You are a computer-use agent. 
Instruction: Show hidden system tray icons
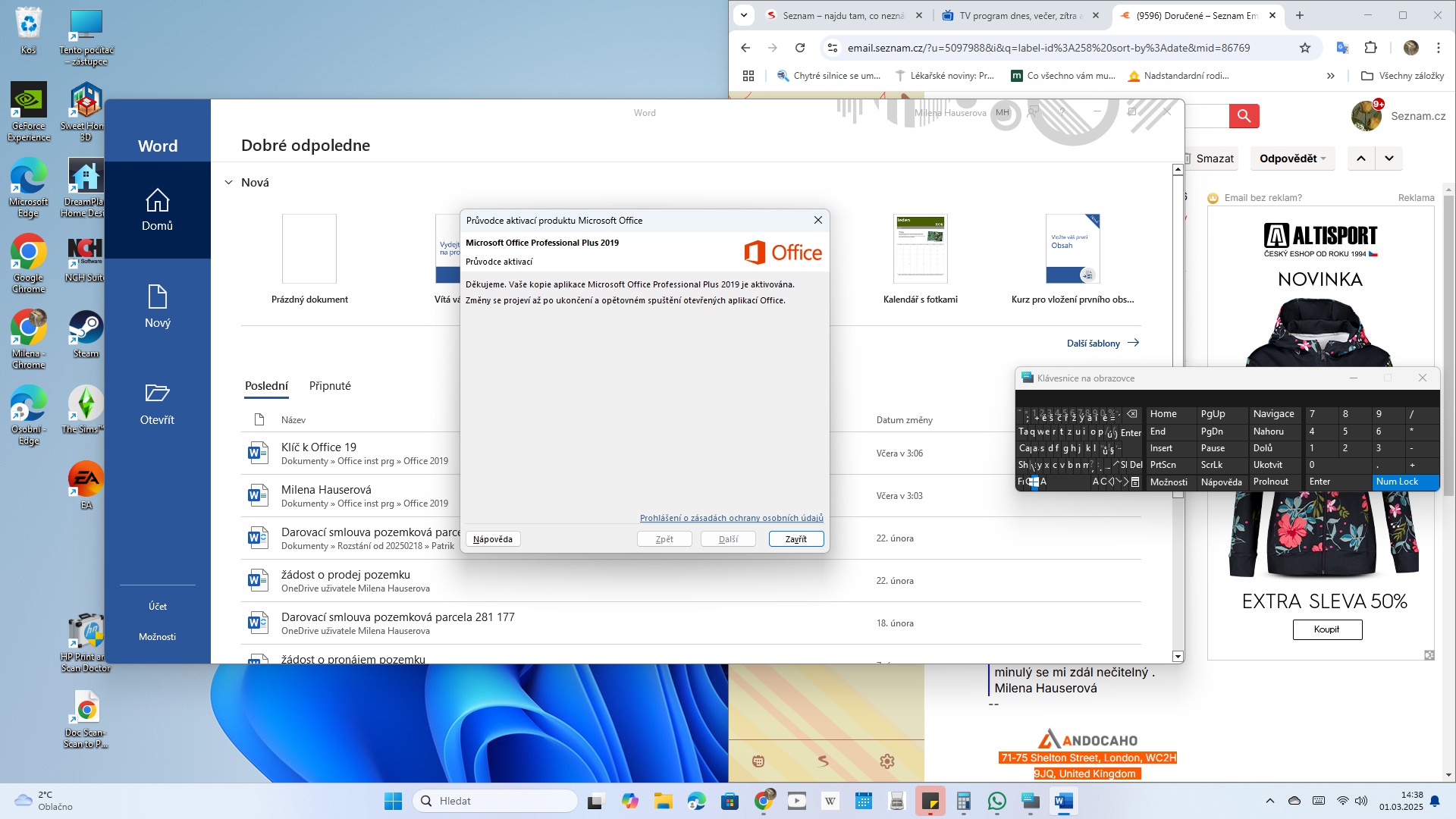[x=1269, y=801]
